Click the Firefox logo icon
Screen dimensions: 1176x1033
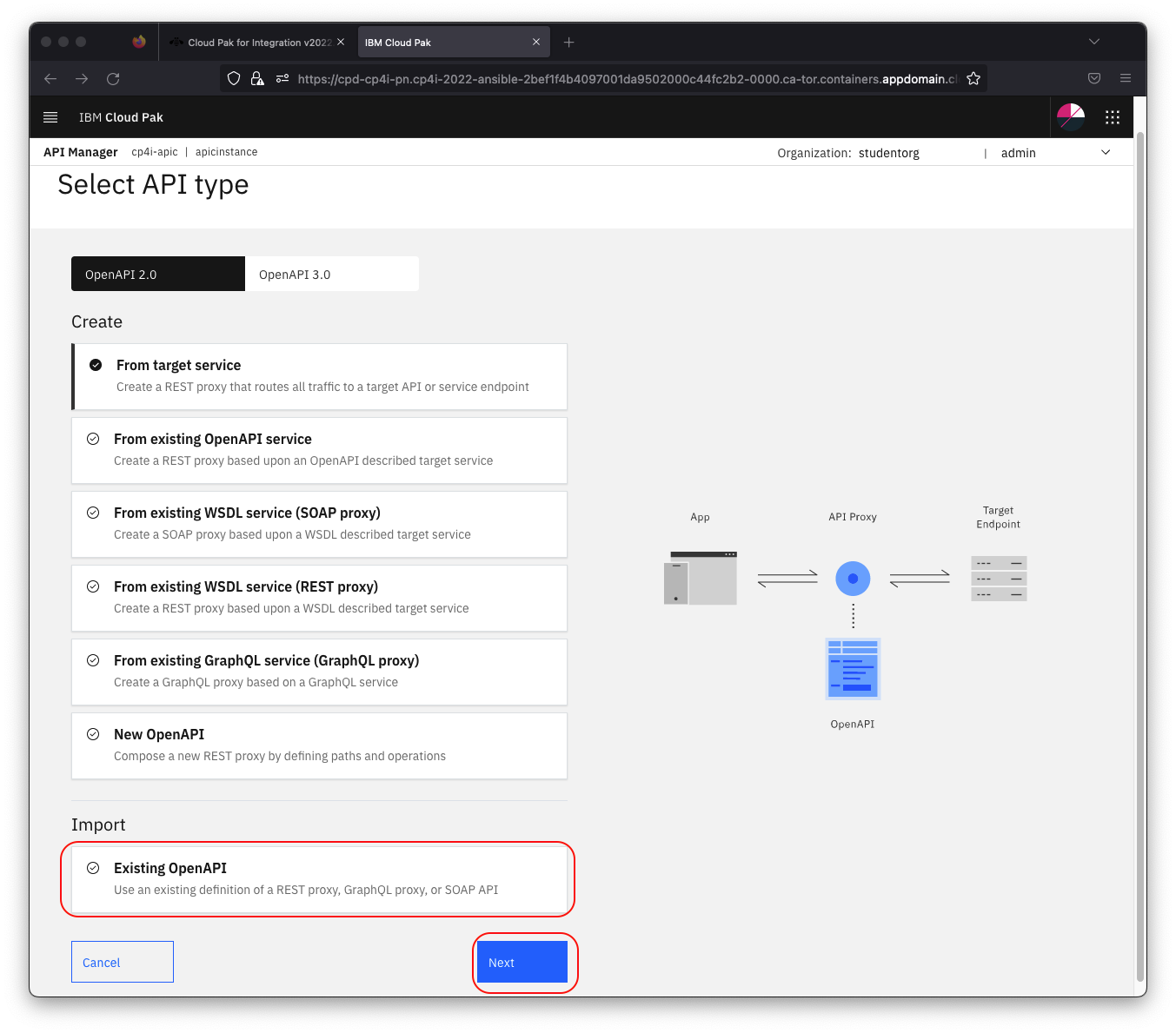click(x=139, y=42)
